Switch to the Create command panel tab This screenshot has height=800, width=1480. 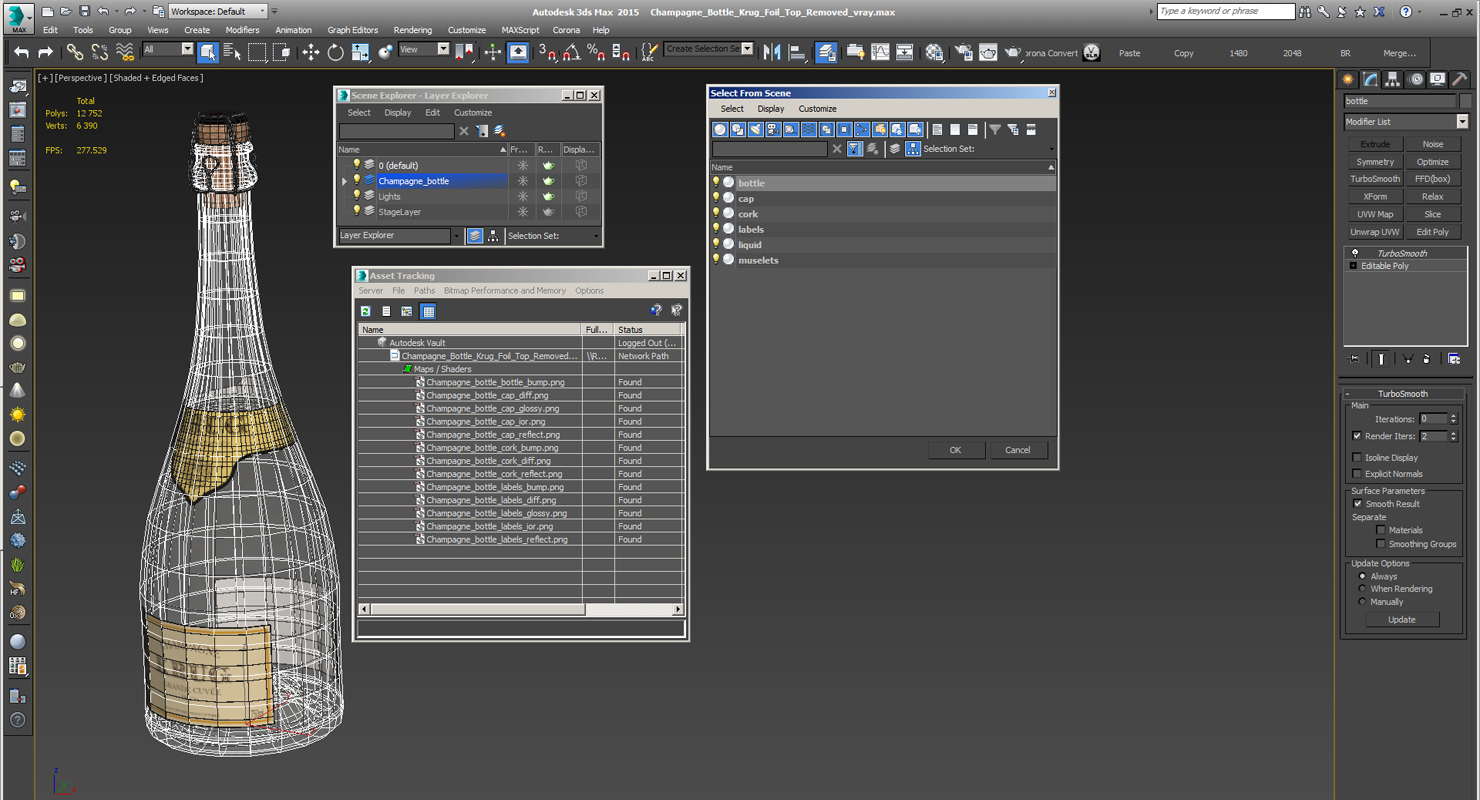point(1348,79)
